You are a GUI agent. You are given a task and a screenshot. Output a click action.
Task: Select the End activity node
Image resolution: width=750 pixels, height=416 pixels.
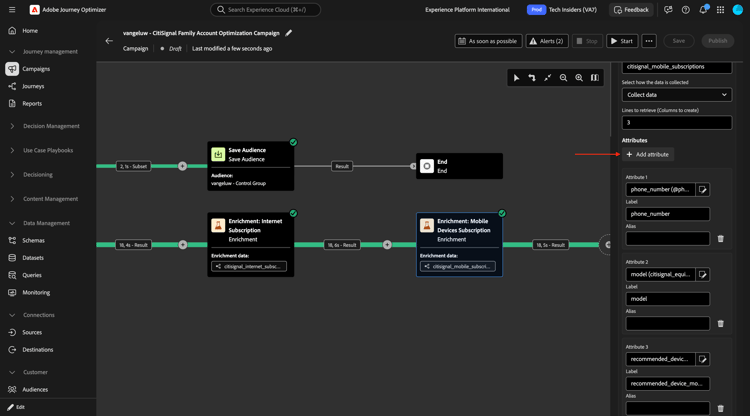click(459, 166)
